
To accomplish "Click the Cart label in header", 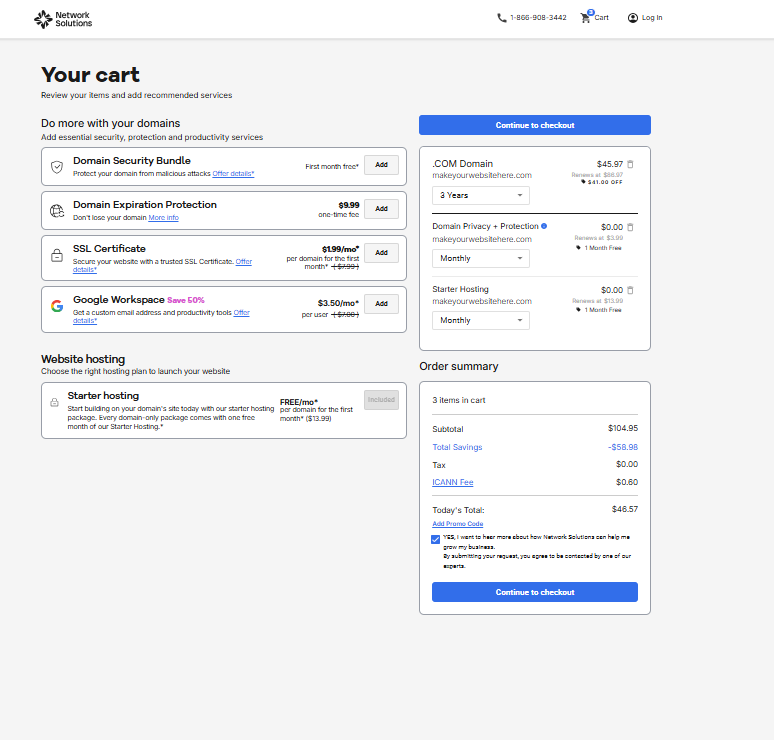I will click(x=601, y=18).
